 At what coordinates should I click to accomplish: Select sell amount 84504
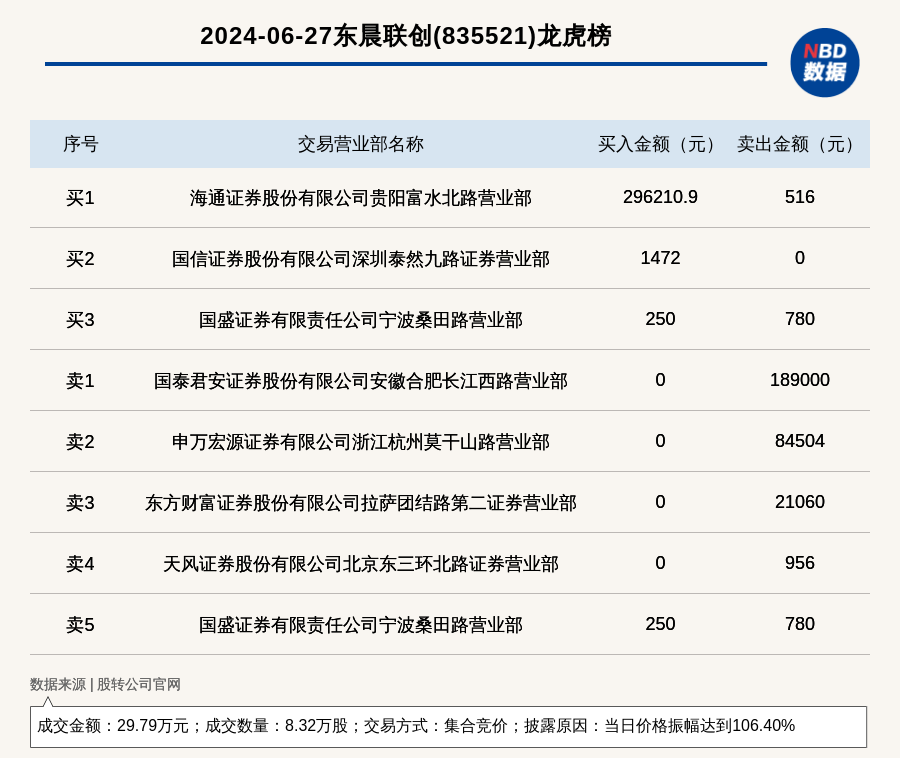(x=800, y=441)
